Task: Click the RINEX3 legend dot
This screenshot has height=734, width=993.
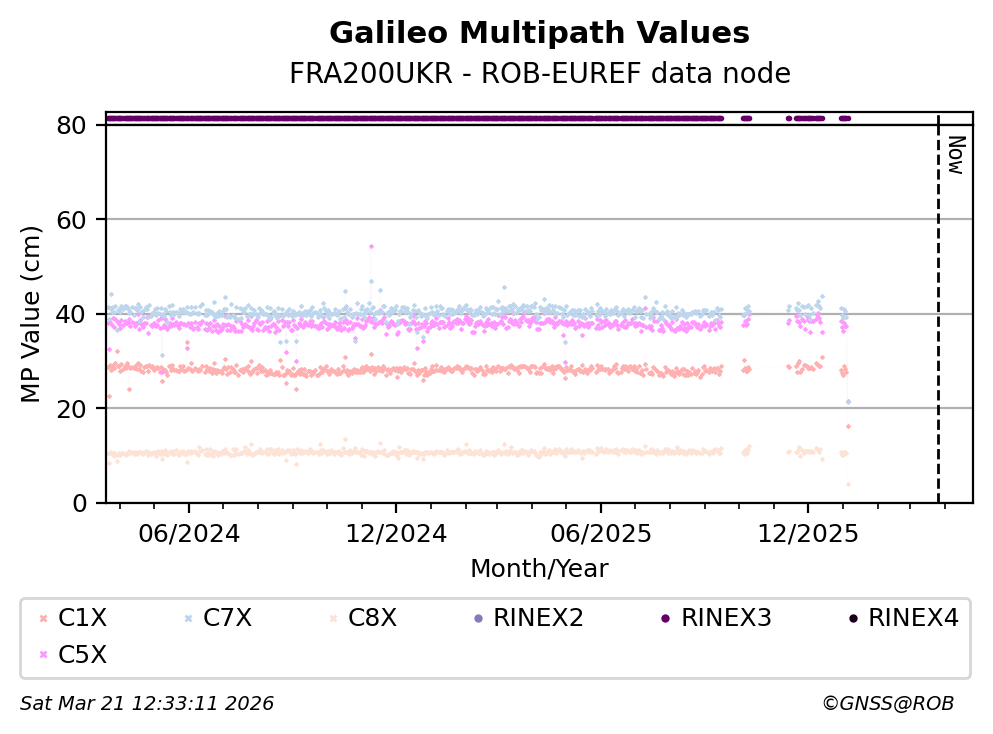Action: click(x=665, y=619)
